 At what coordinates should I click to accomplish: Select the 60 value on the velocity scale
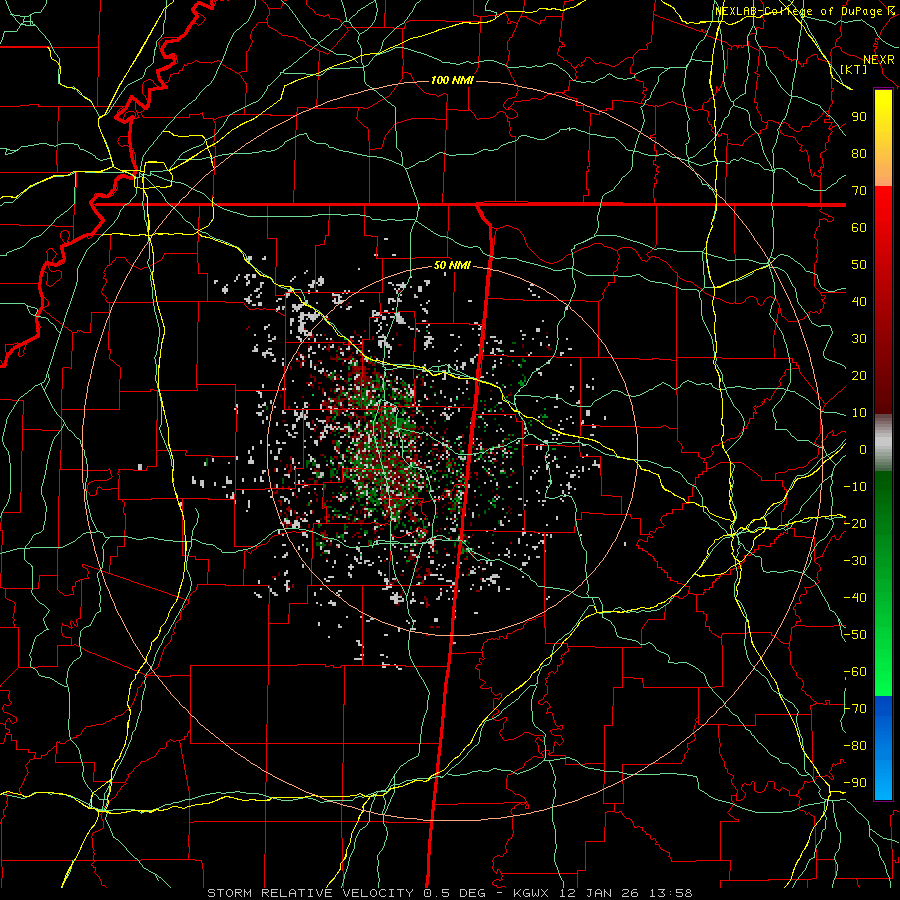click(x=859, y=228)
